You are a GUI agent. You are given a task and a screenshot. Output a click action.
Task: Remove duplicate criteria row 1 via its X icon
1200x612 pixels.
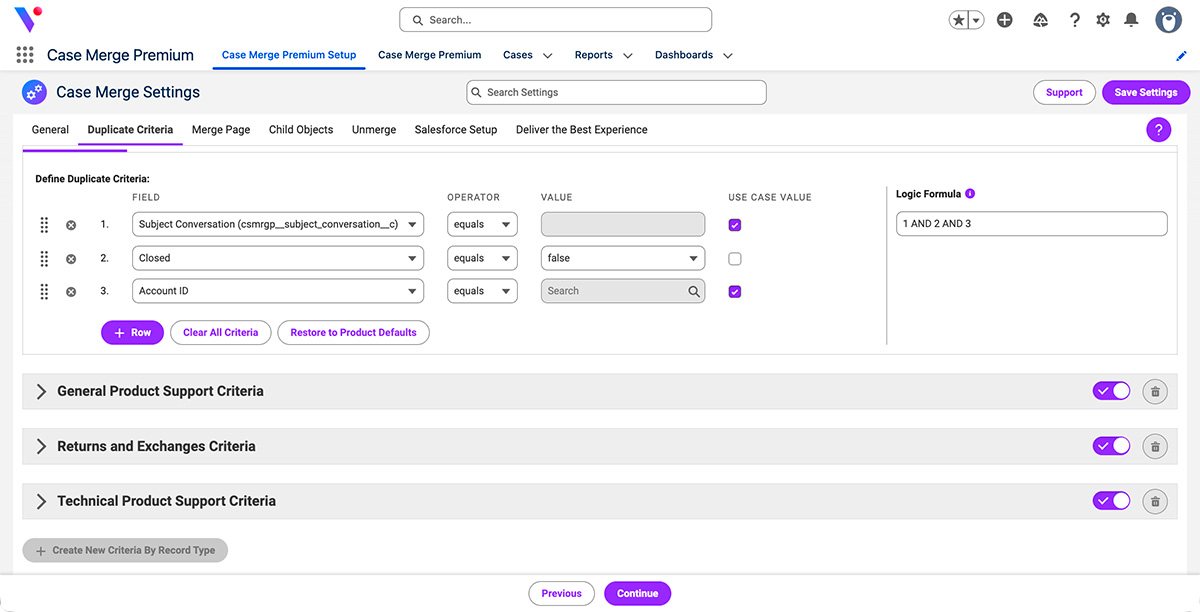(70, 224)
